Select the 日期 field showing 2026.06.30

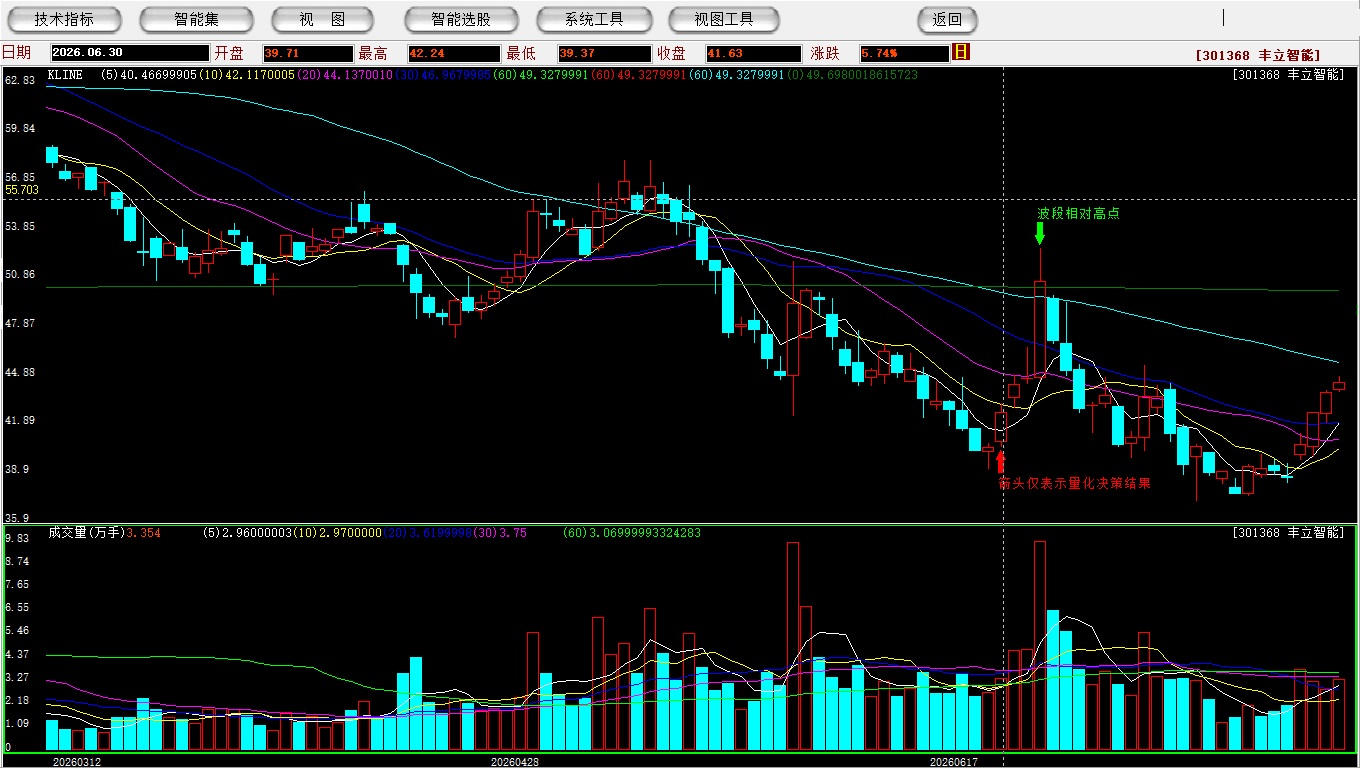[x=130, y=53]
